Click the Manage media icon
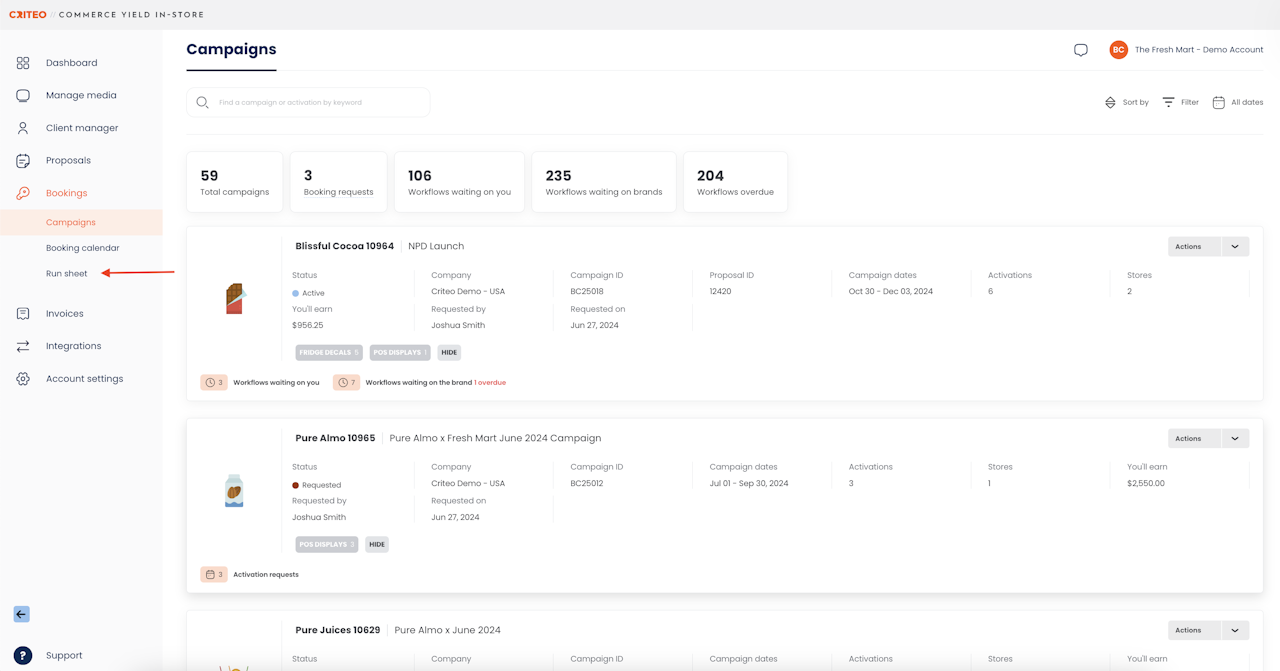The height and width of the screenshot is (671, 1280). point(23,96)
